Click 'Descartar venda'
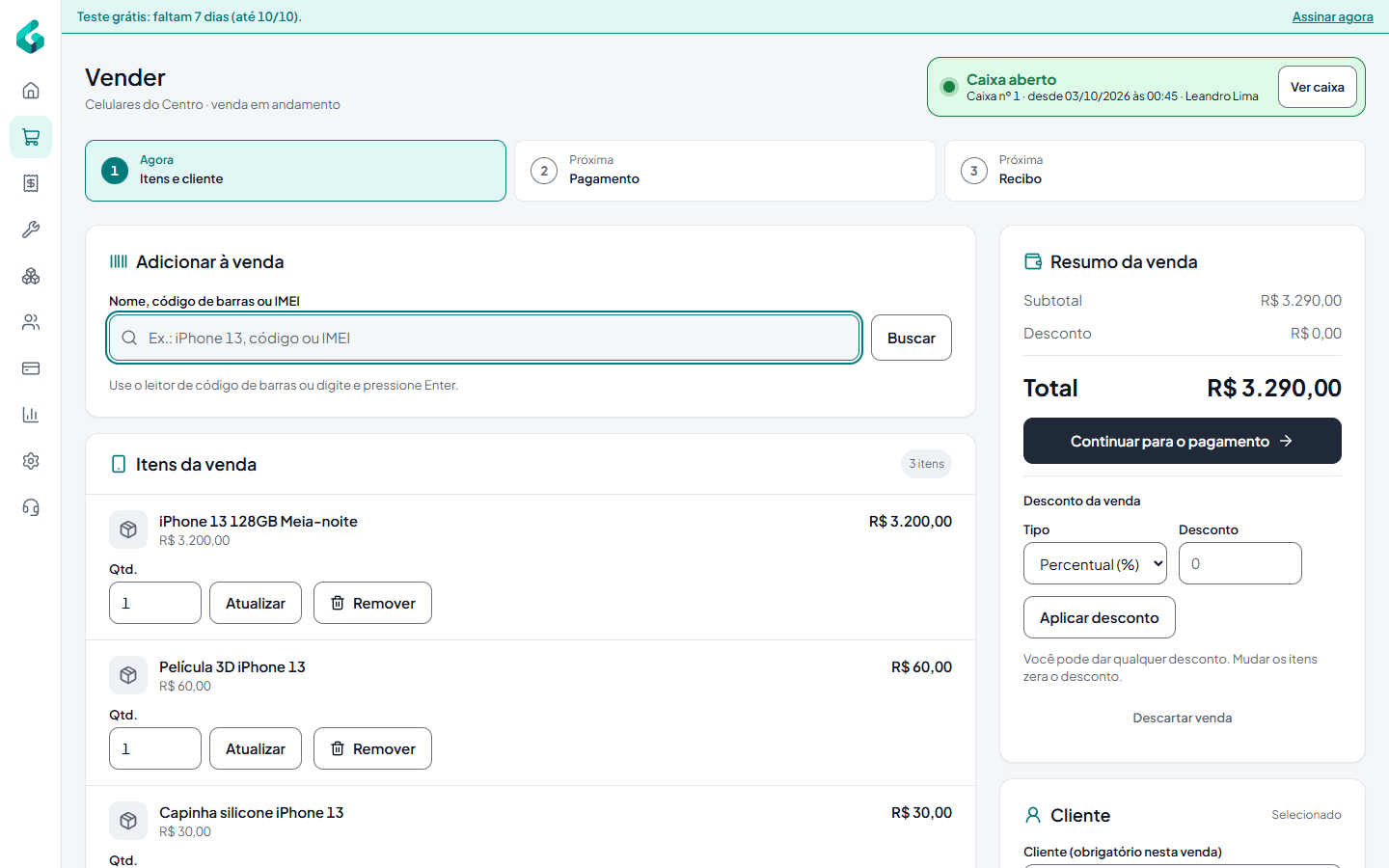Screen dimensions: 1389x868 click(x=1183, y=718)
